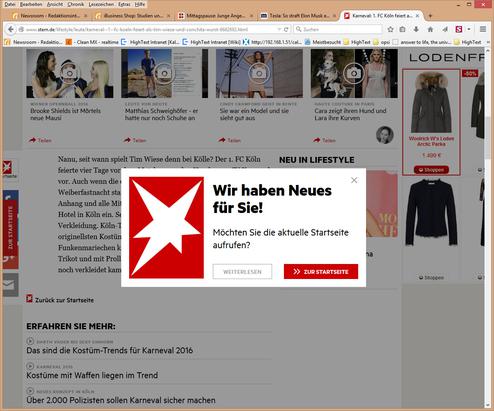
Task: Open the http://192.168.1.51 bookmark
Action: [x=272, y=42]
